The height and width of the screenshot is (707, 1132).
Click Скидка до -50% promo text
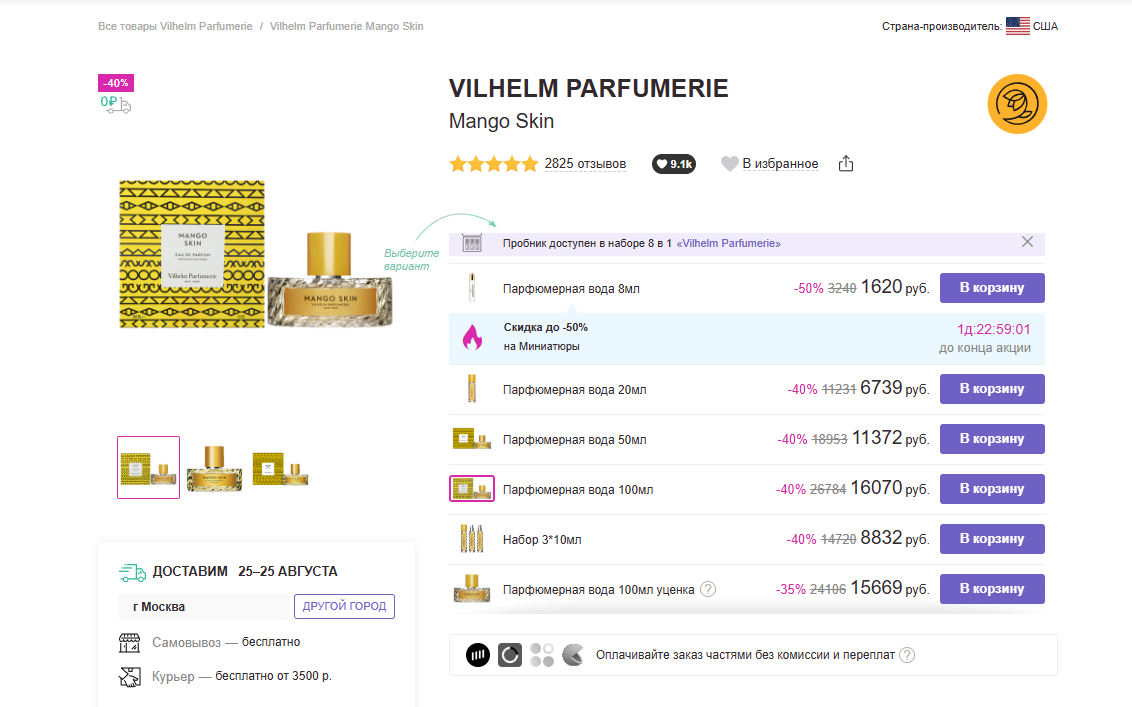coord(546,327)
